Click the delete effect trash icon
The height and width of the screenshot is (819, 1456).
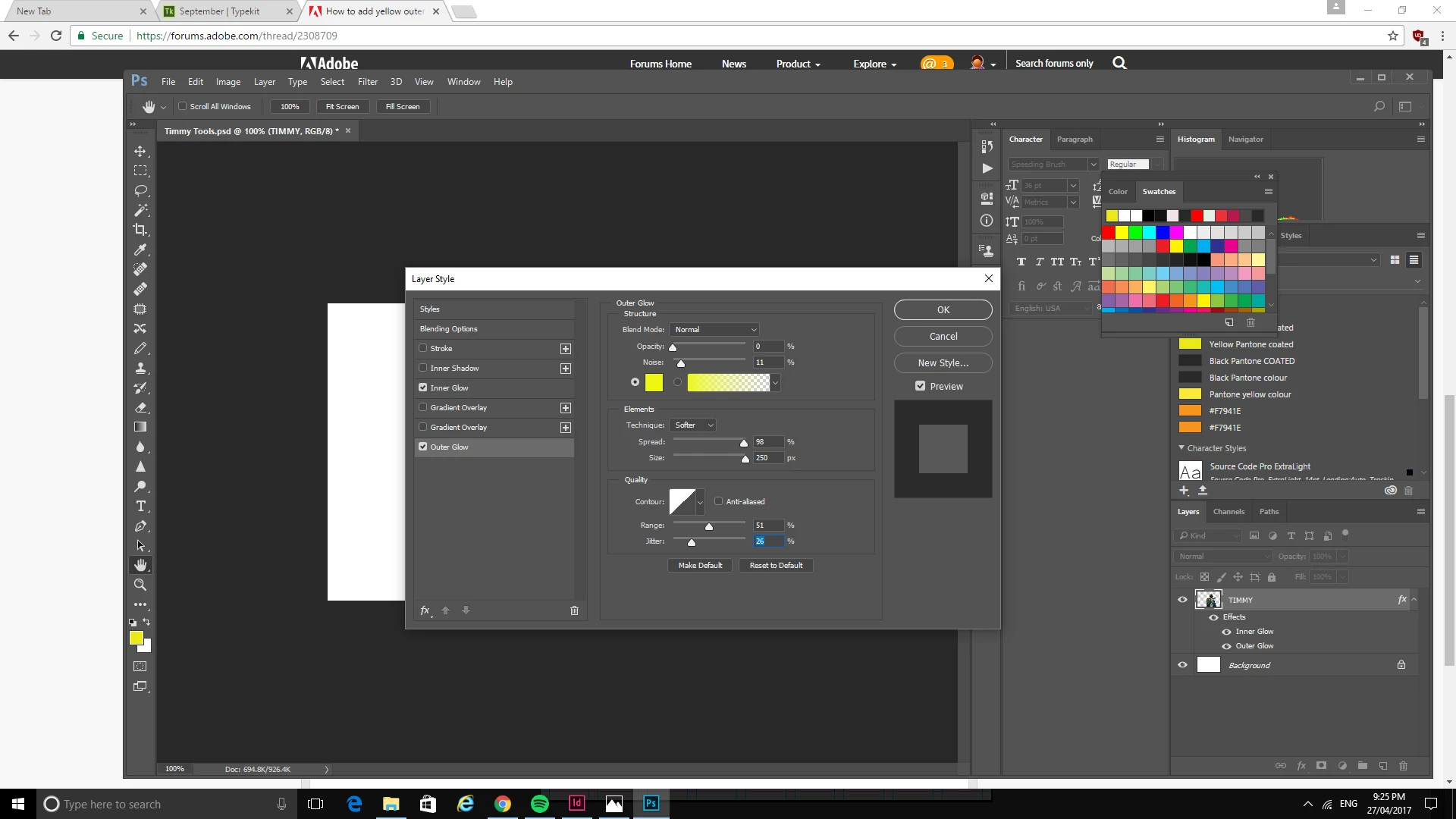(574, 610)
